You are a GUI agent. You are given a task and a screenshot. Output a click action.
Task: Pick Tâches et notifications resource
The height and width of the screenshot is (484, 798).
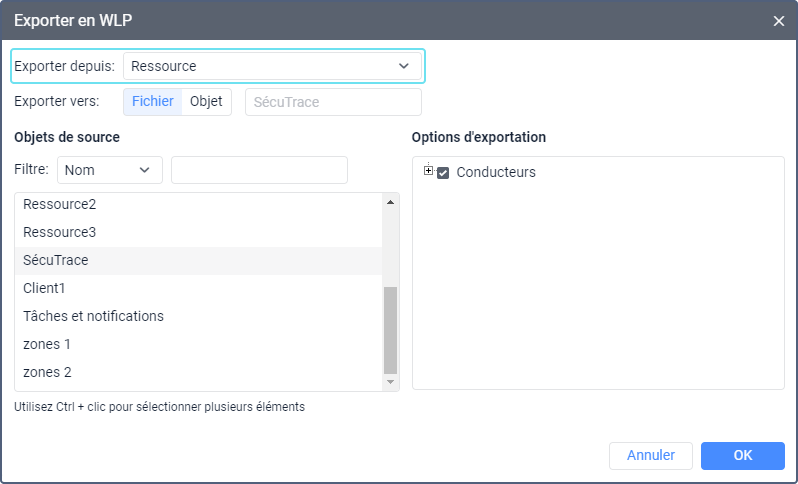93,316
